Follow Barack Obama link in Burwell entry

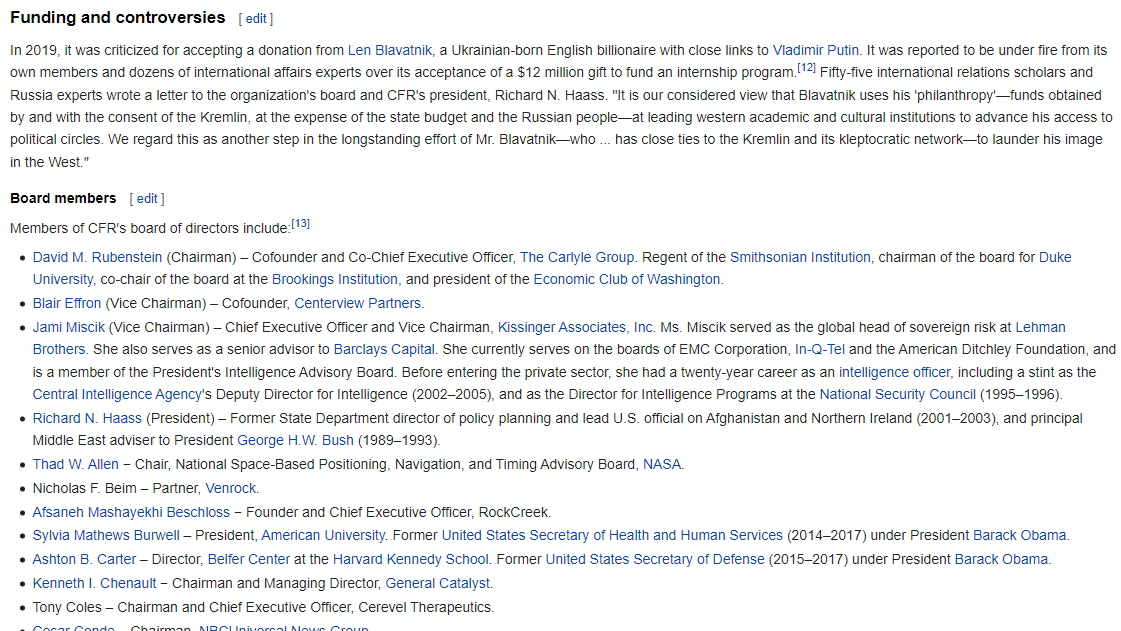pyautogui.click(x=1019, y=535)
